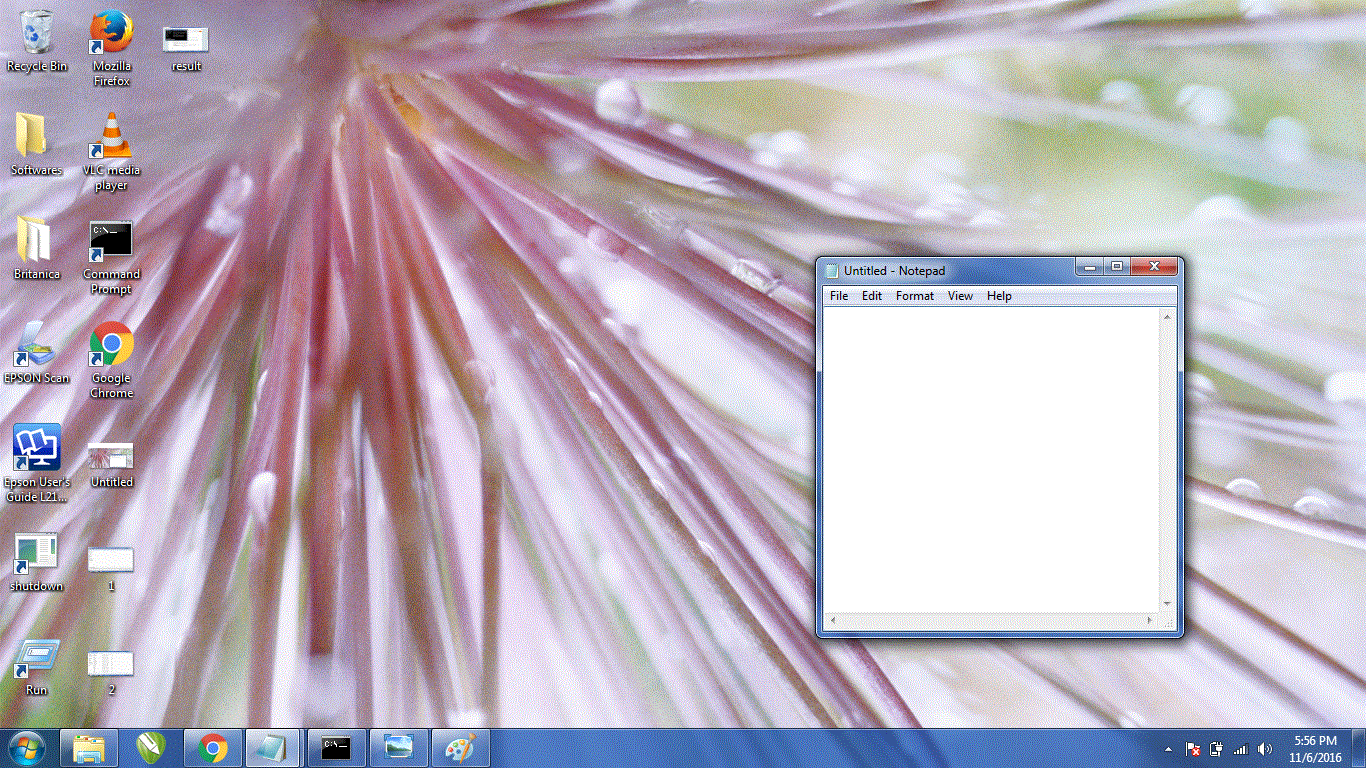The image size is (1366, 768).
Task: Open the Help menu in Notepad
Action: tap(999, 296)
